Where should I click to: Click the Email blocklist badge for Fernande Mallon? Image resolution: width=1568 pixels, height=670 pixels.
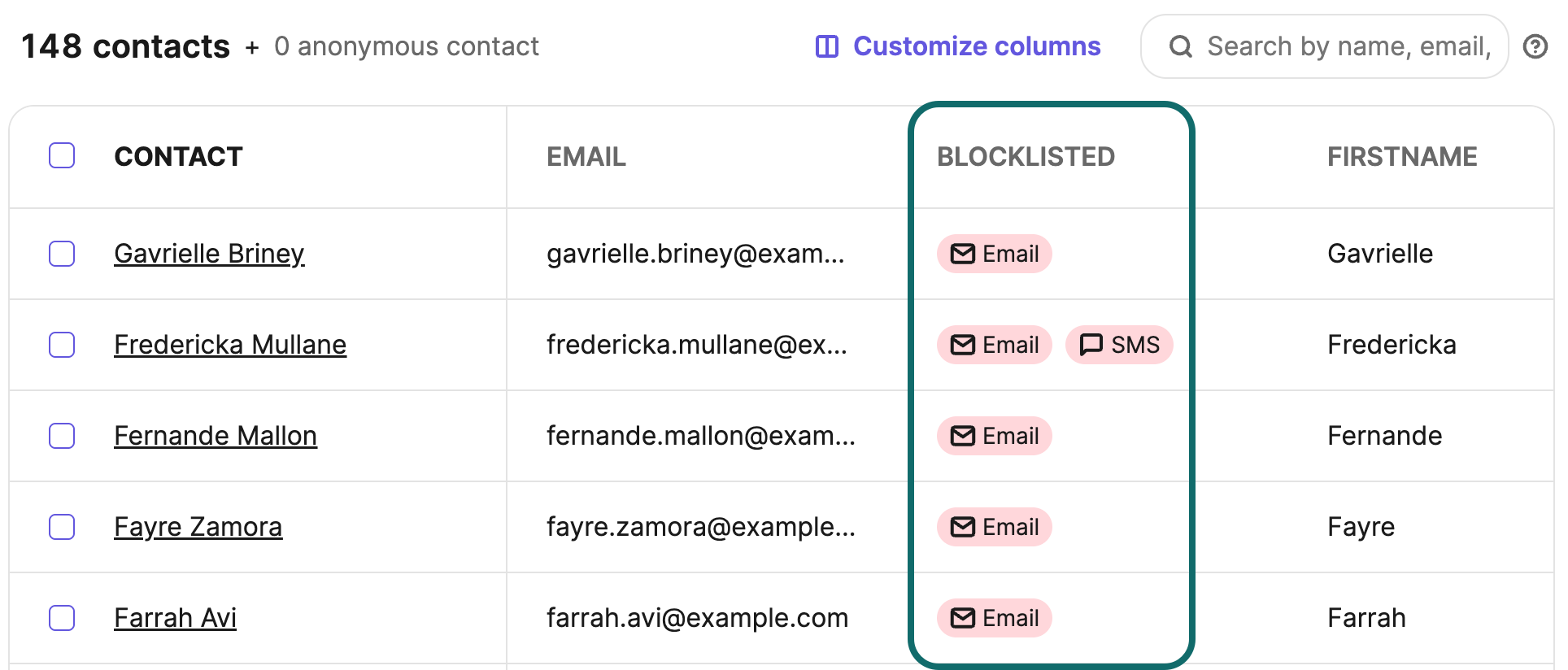(994, 436)
